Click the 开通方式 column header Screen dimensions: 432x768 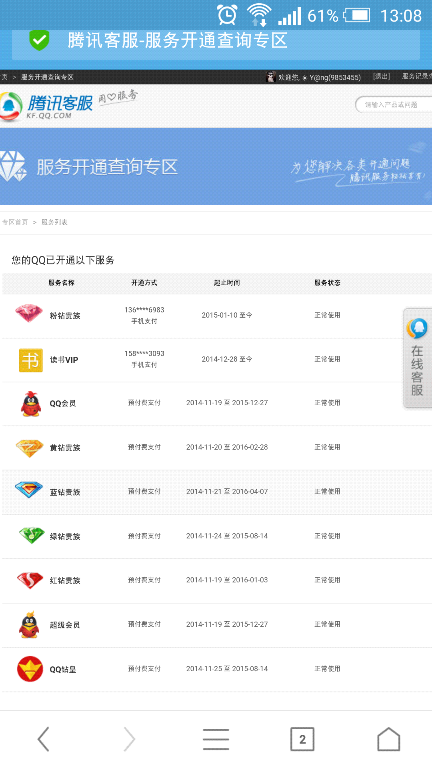tap(144, 283)
